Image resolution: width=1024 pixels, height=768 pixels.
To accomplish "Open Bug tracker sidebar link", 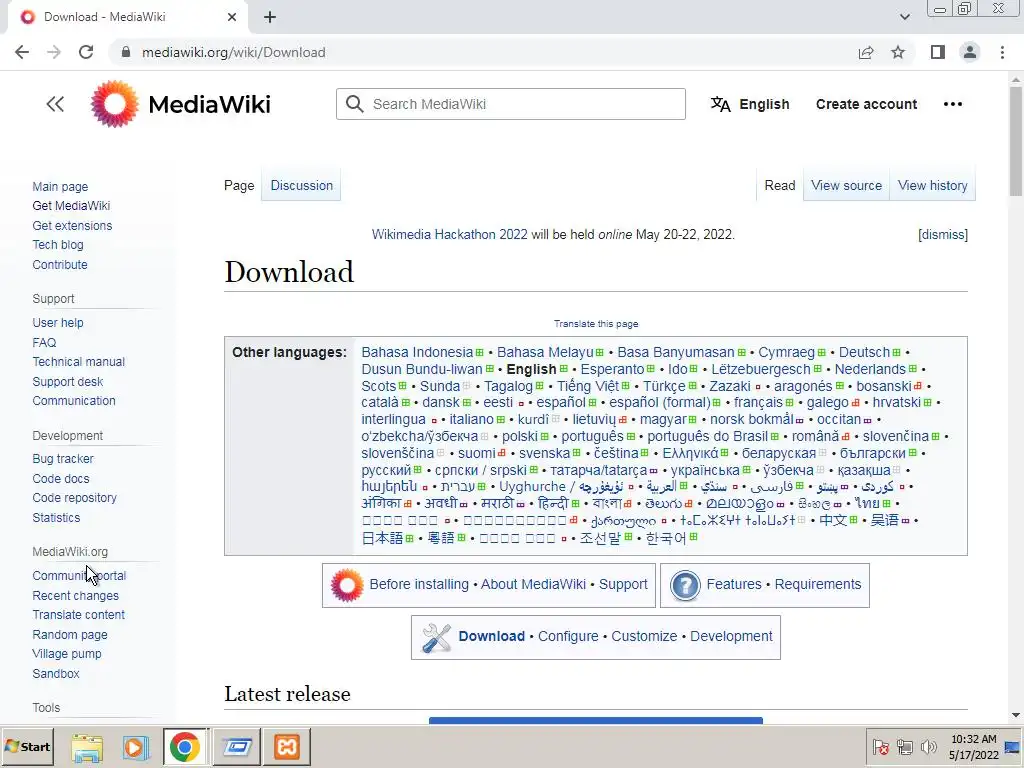I will (x=63, y=459).
